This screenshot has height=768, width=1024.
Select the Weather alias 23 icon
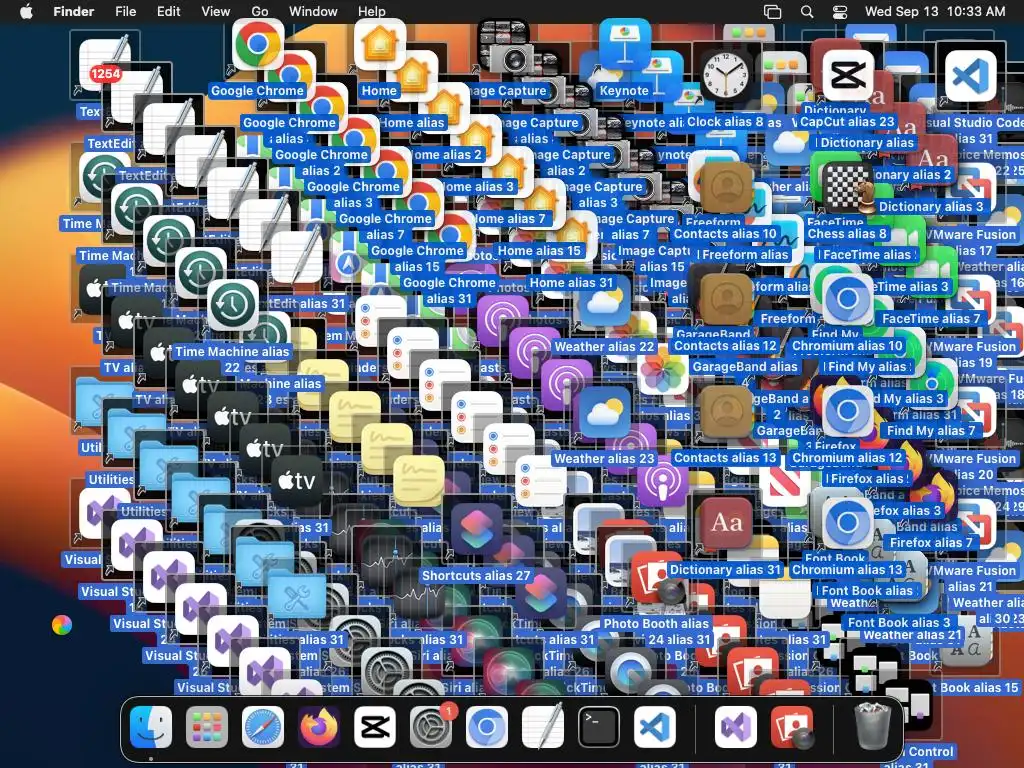point(604,413)
